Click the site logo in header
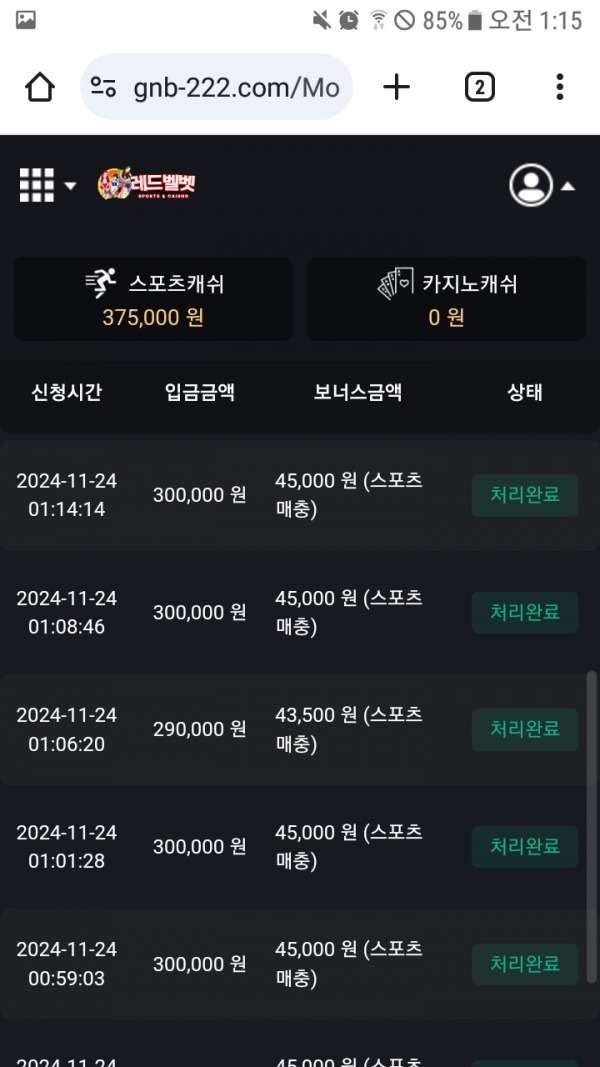600x1067 pixels. tap(147, 185)
